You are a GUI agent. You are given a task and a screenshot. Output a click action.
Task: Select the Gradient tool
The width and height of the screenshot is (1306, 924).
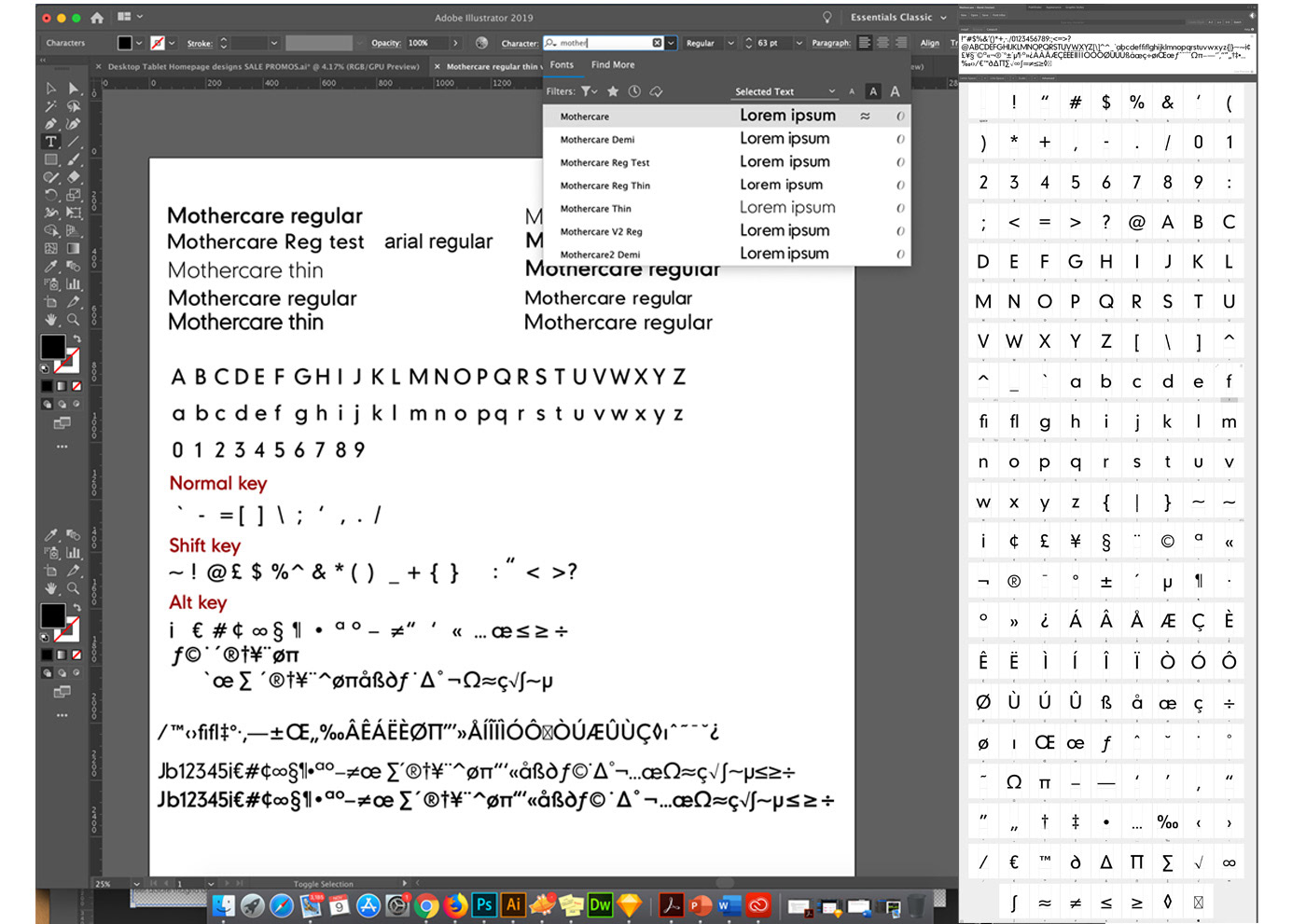(x=74, y=248)
